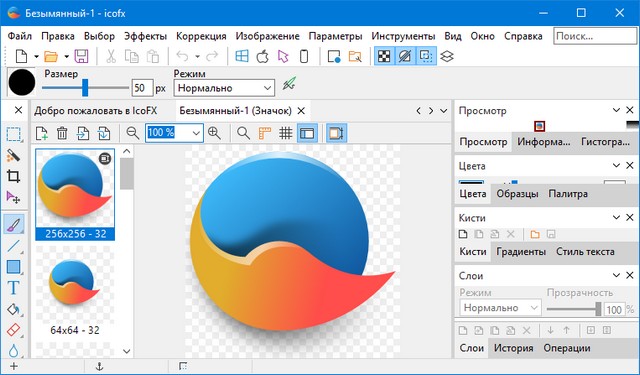
Task: Switch to the История tab
Action: click(513, 348)
